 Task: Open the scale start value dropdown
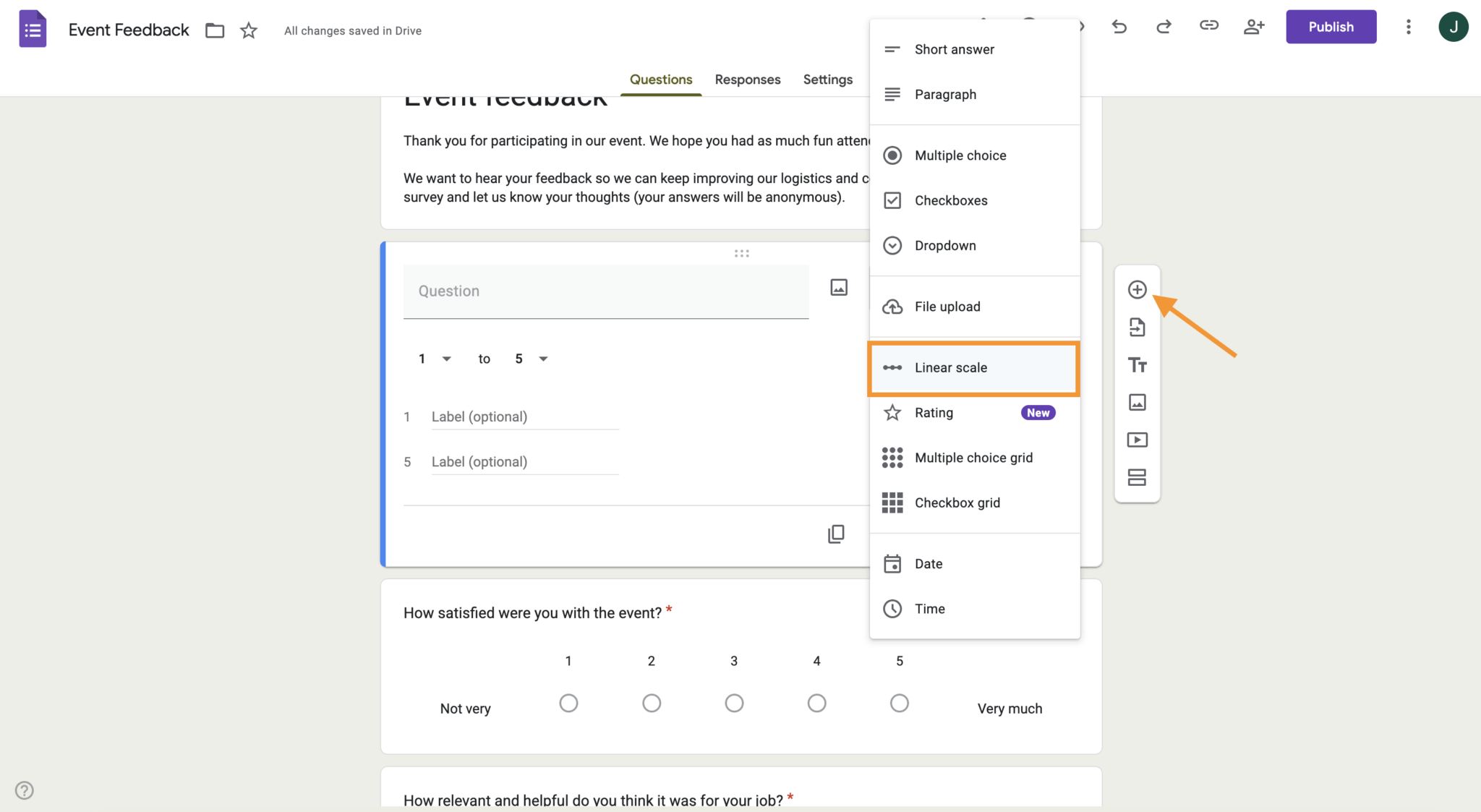[435, 359]
